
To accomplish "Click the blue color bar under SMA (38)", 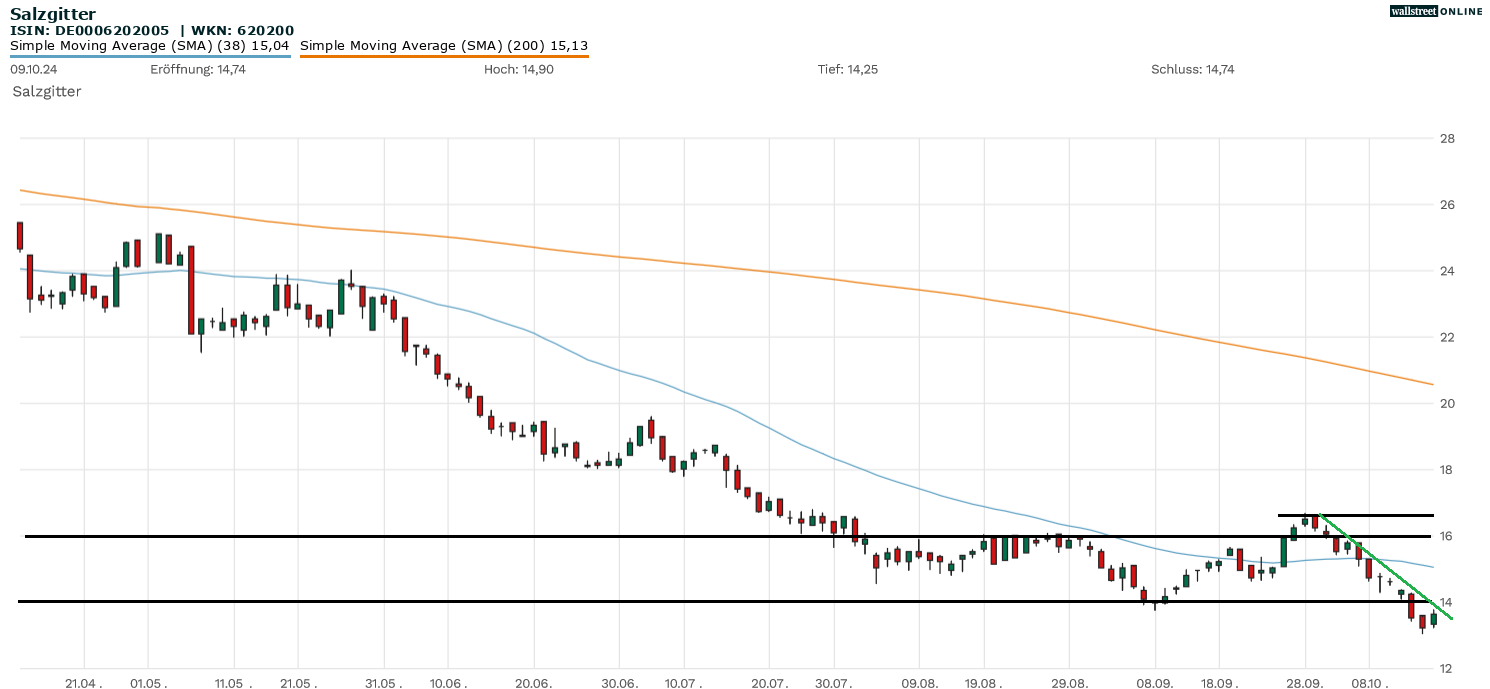I will point(150,56).
